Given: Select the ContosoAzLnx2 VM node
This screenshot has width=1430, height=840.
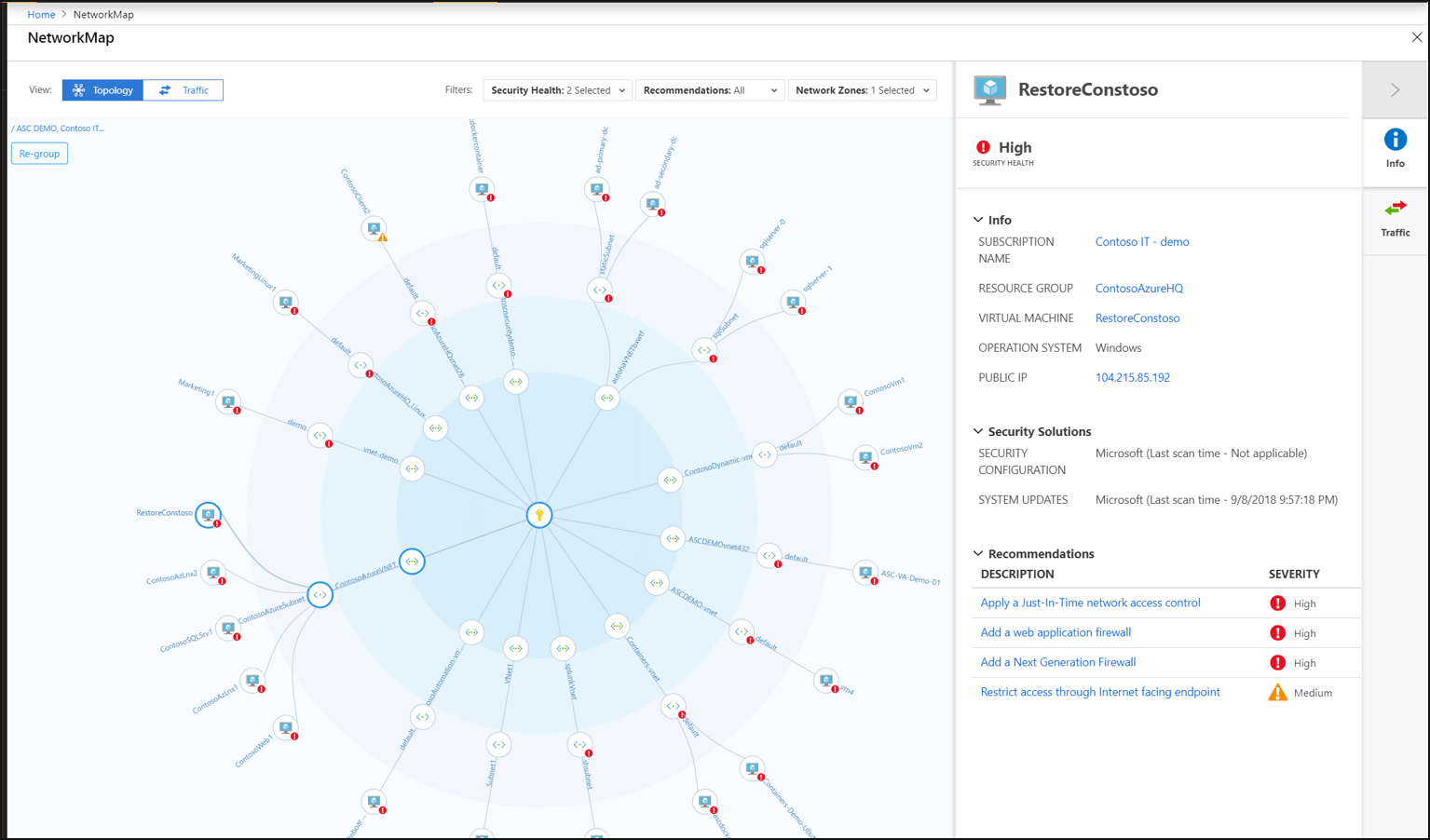Looking at the screenshot, I should (x=214, y=573).
